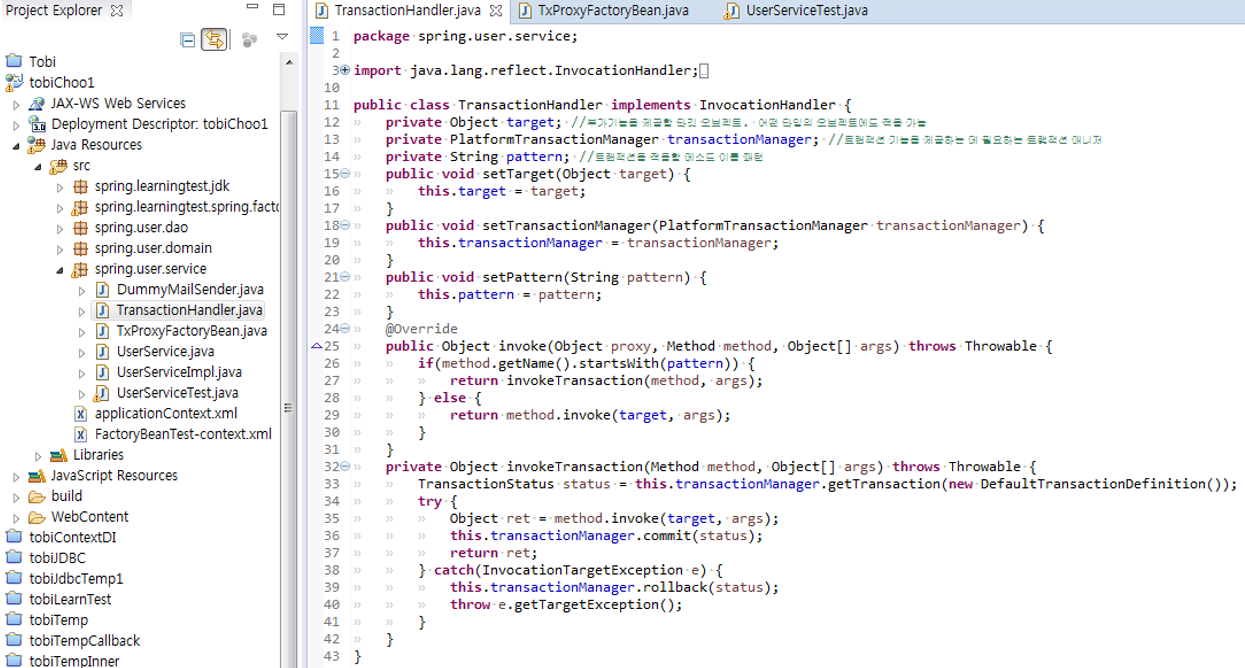Collapse spring.user.service package

pos(60,270)
